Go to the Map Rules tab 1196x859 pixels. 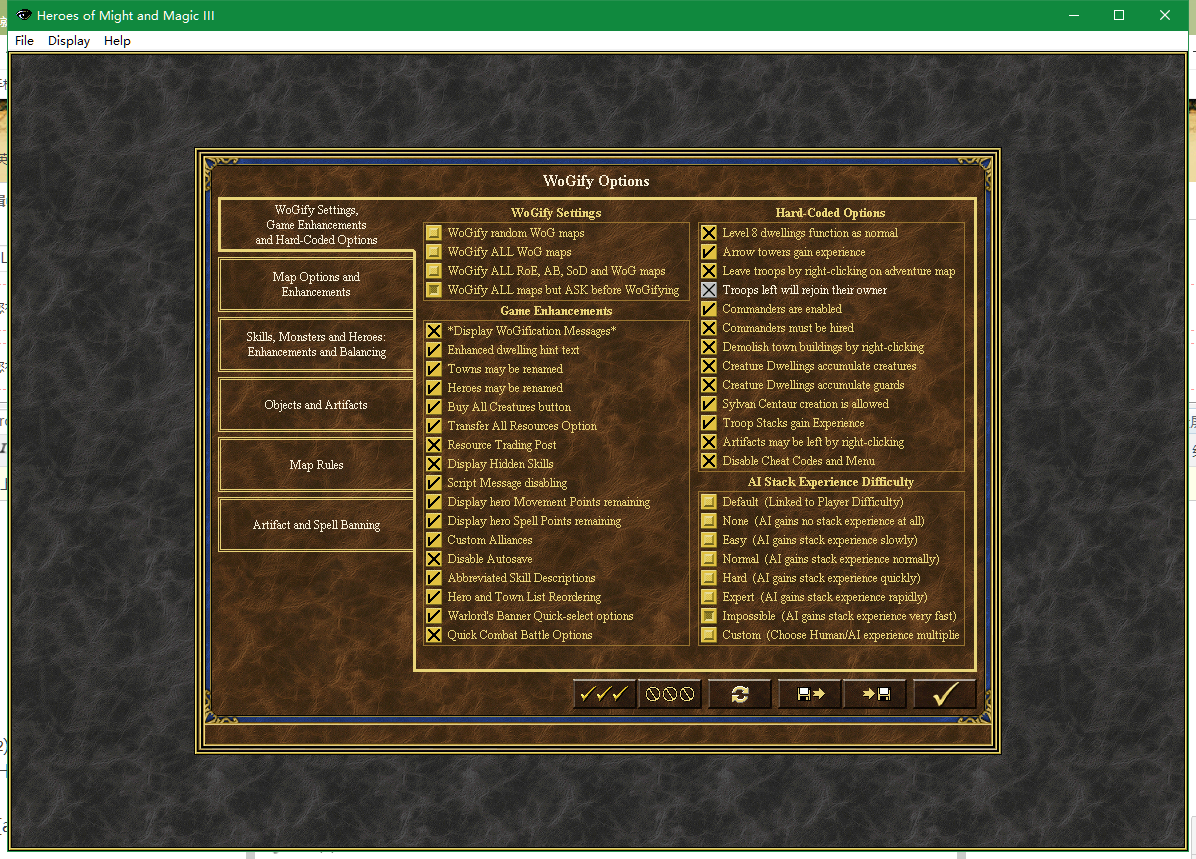316,465
